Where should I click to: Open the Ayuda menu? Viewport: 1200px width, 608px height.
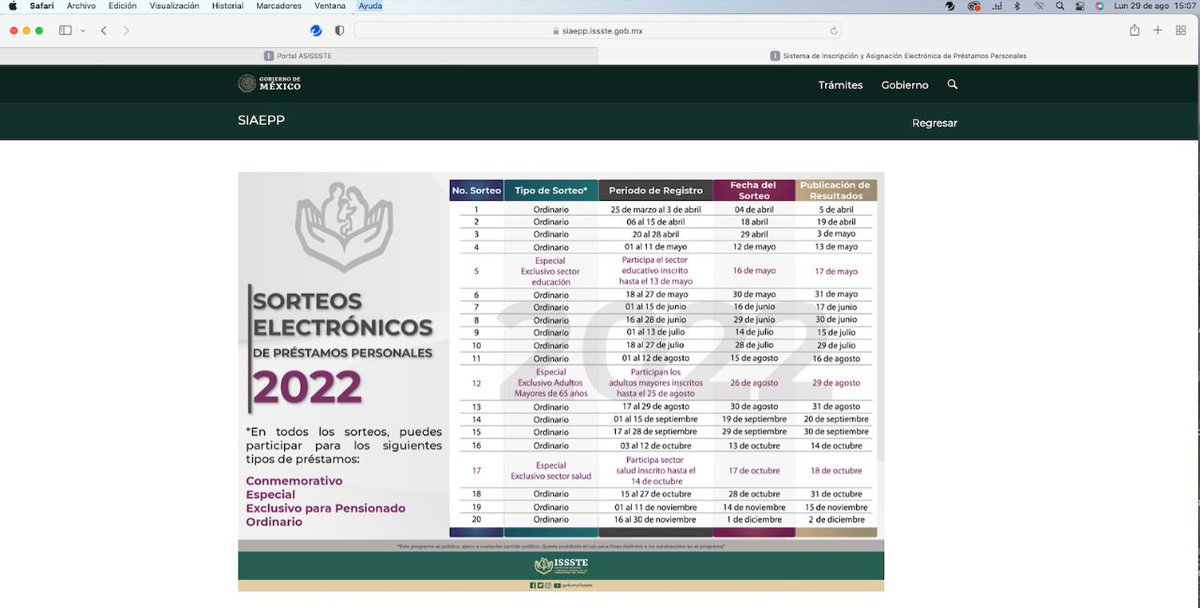(370, 6)
